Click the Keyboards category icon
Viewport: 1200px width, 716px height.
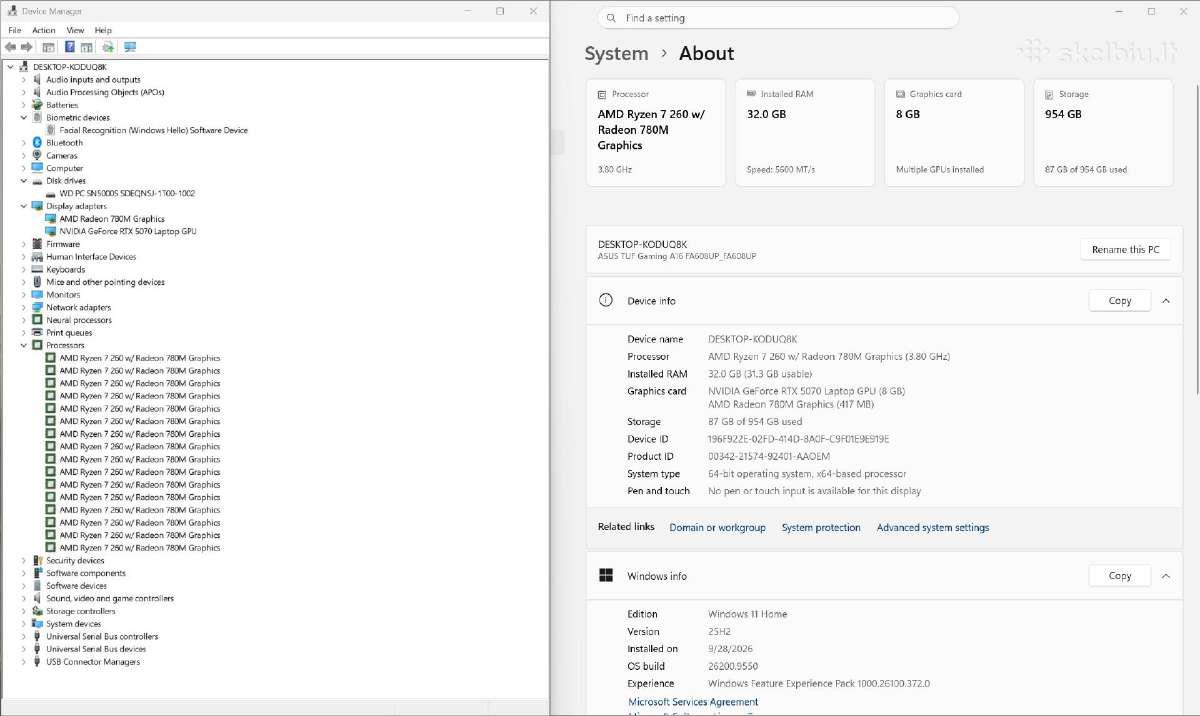(37, 269)
